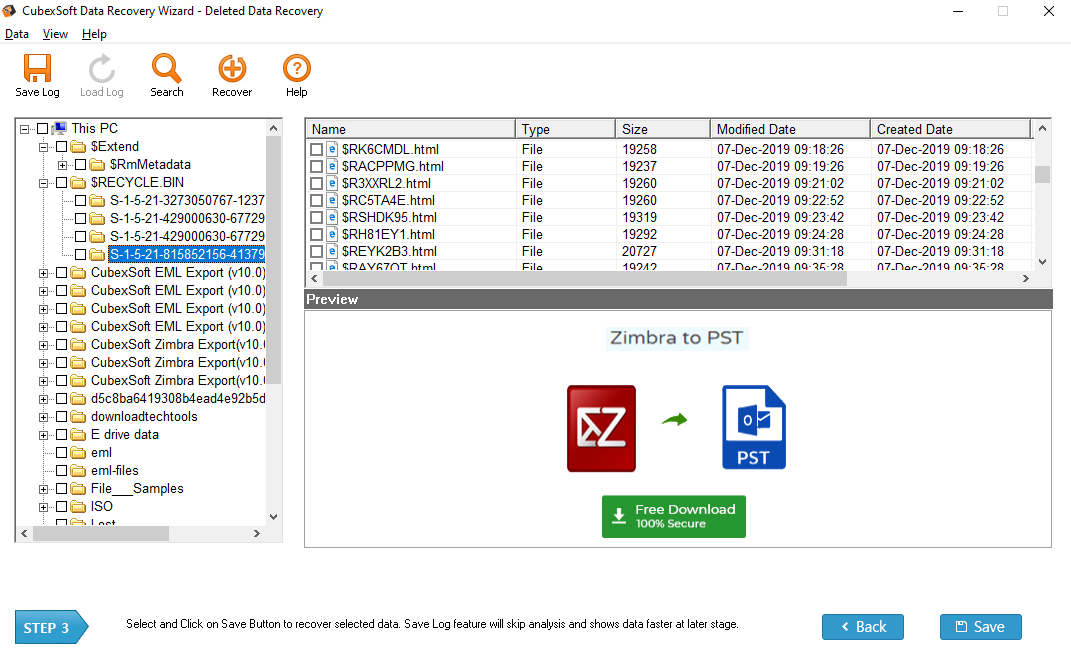Tick the checkbox next to $RSHDK95.html
The width and height of the screenshot is (1071, 663).
click(x=316, y=217)
